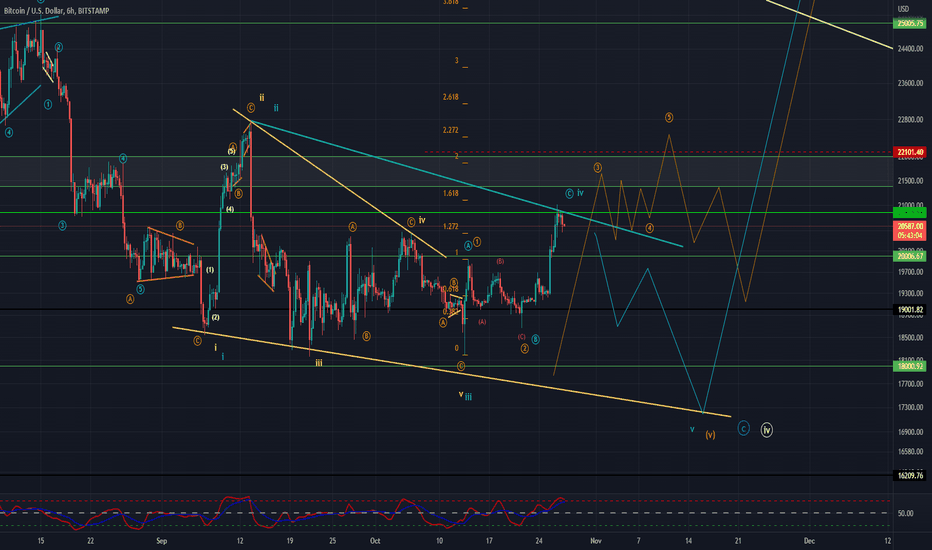Click the 23600.00 price axis tick
This screenshot has width=932, height=550.
(x=910, y=83)
